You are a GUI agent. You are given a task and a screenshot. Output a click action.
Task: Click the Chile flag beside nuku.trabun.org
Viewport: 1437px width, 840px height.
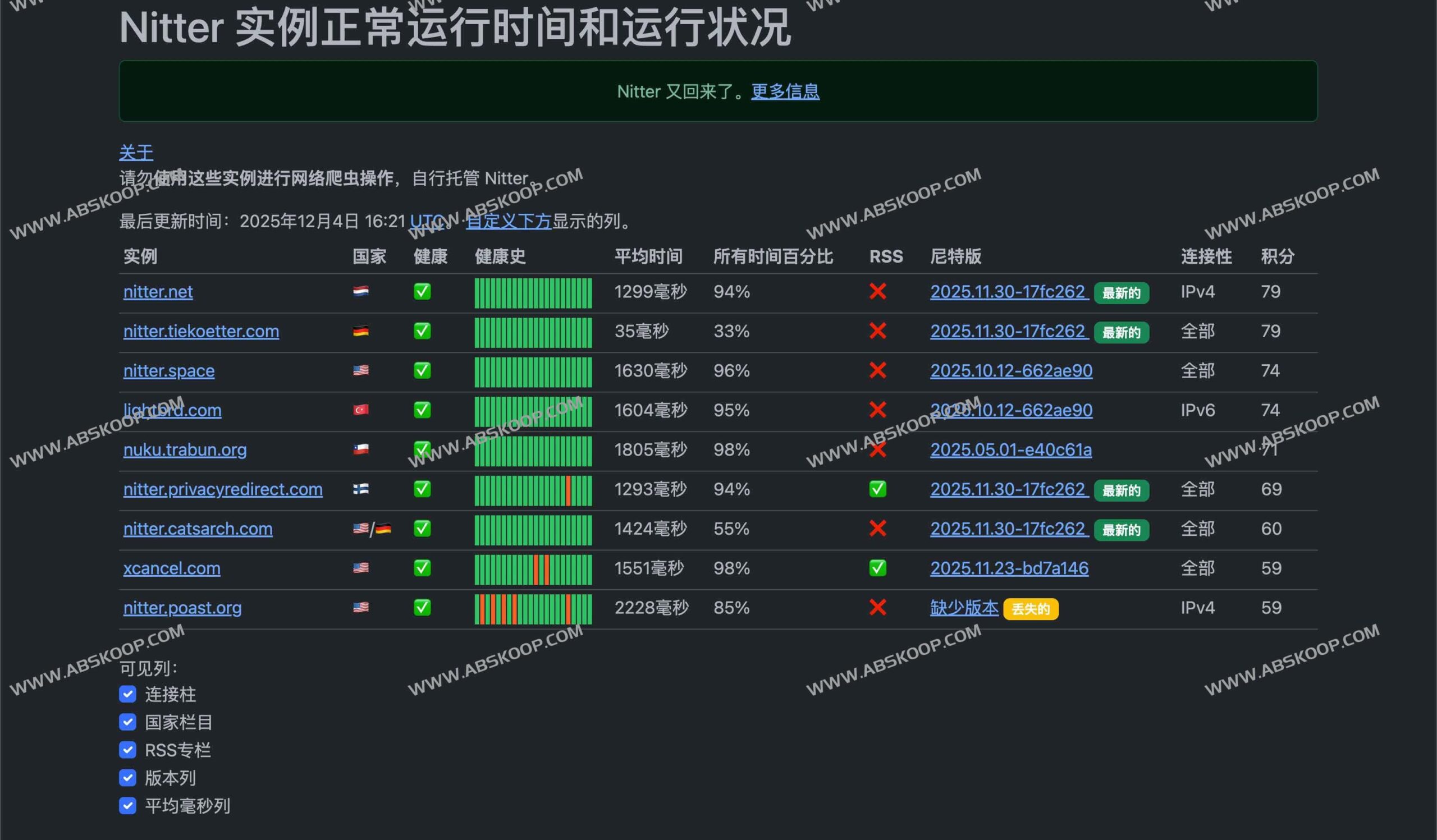pyautogui.click(x=360, y=449)
